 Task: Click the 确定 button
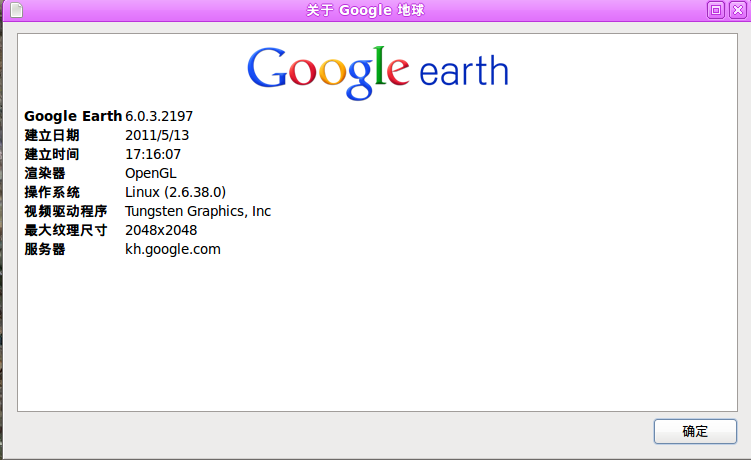695,431
